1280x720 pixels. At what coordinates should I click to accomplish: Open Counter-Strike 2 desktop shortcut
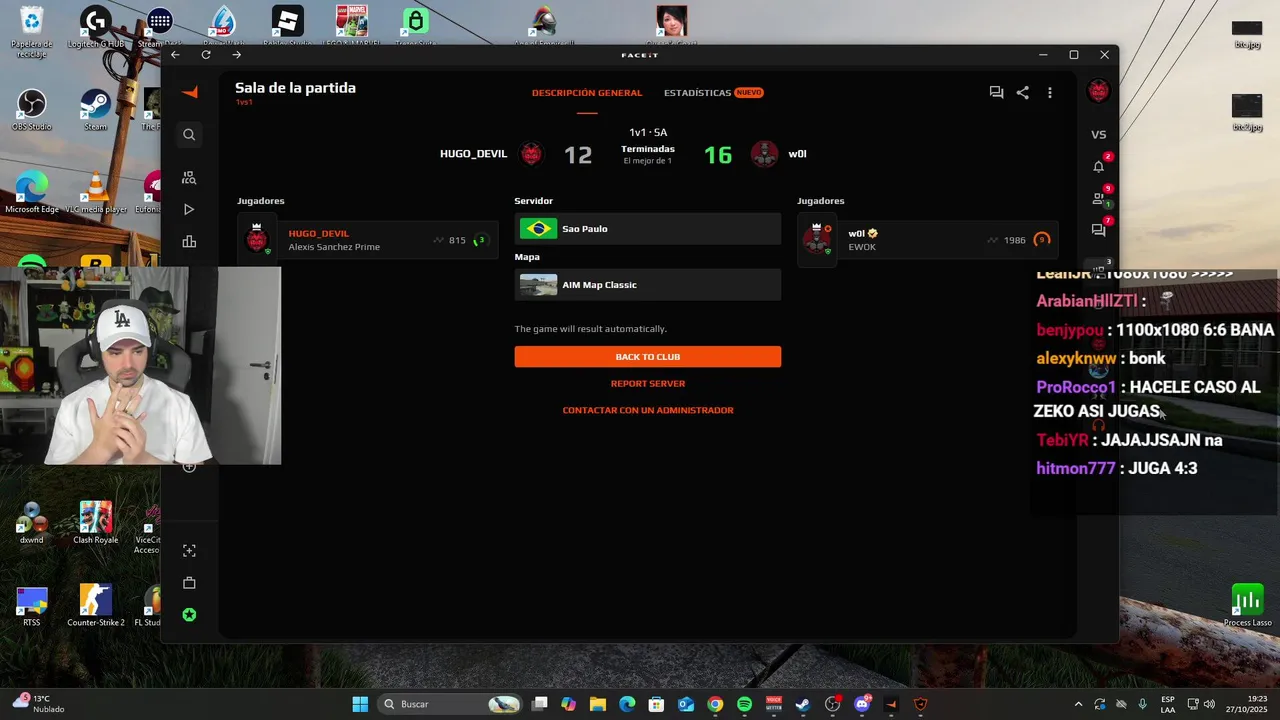click(x=96, y=606)
